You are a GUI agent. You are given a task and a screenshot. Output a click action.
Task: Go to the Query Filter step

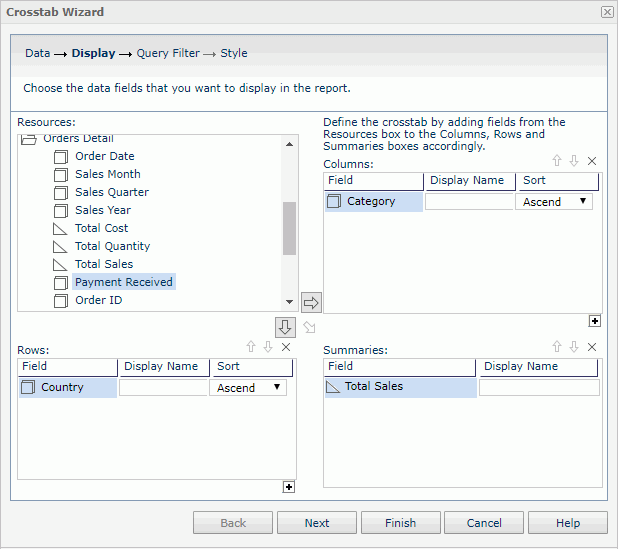[167, 53]
